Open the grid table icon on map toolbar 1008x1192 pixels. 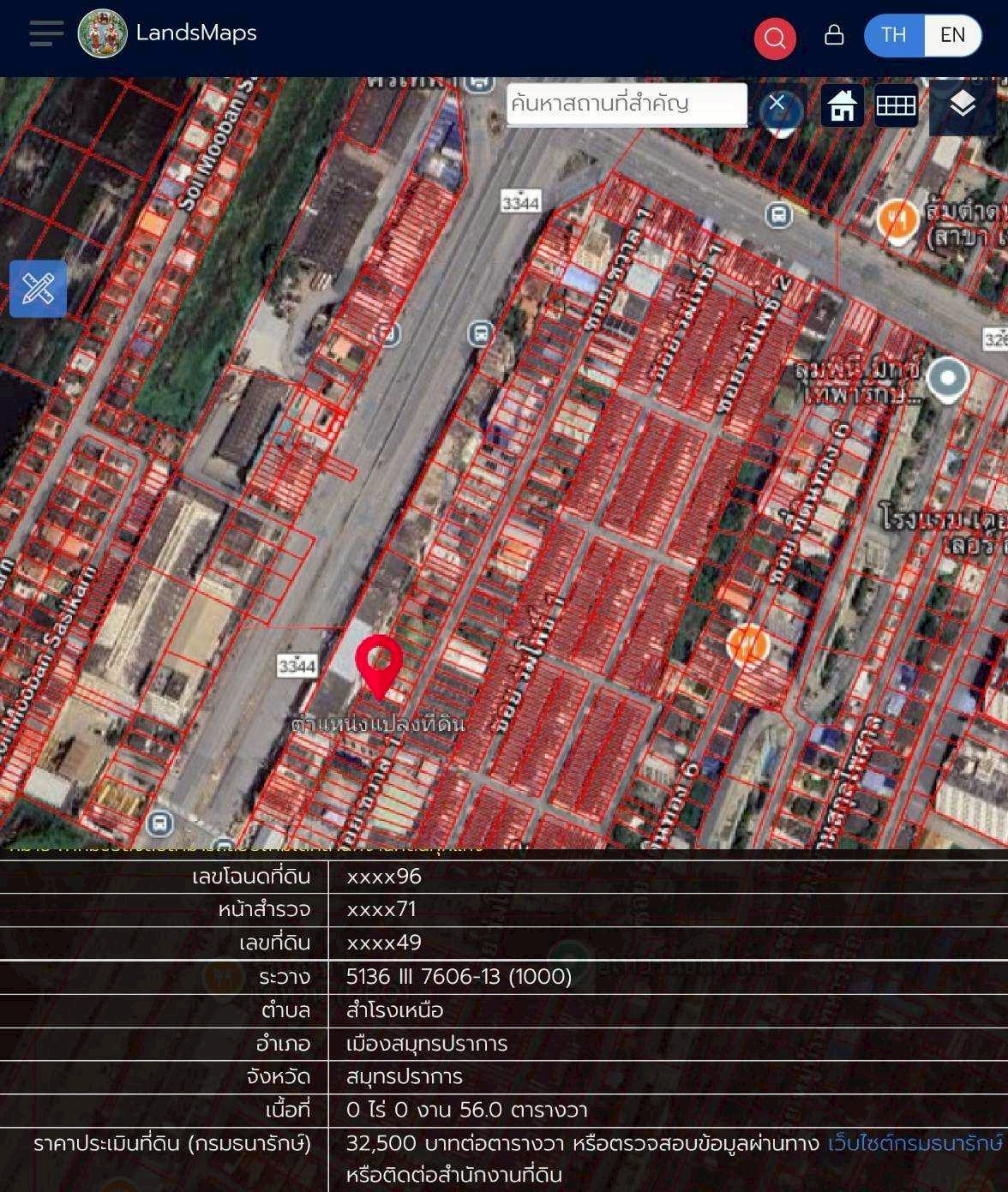(897, 105)
